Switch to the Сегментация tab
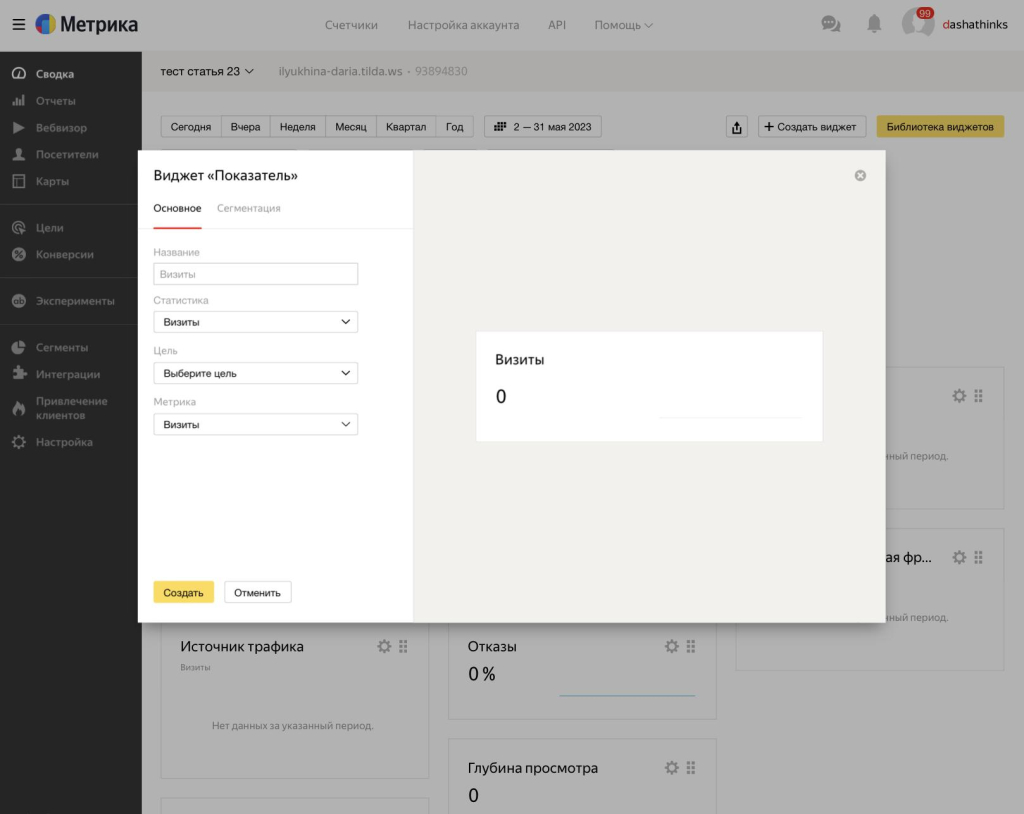Viewport: 1024px width, 814px height. coord(248,208)
